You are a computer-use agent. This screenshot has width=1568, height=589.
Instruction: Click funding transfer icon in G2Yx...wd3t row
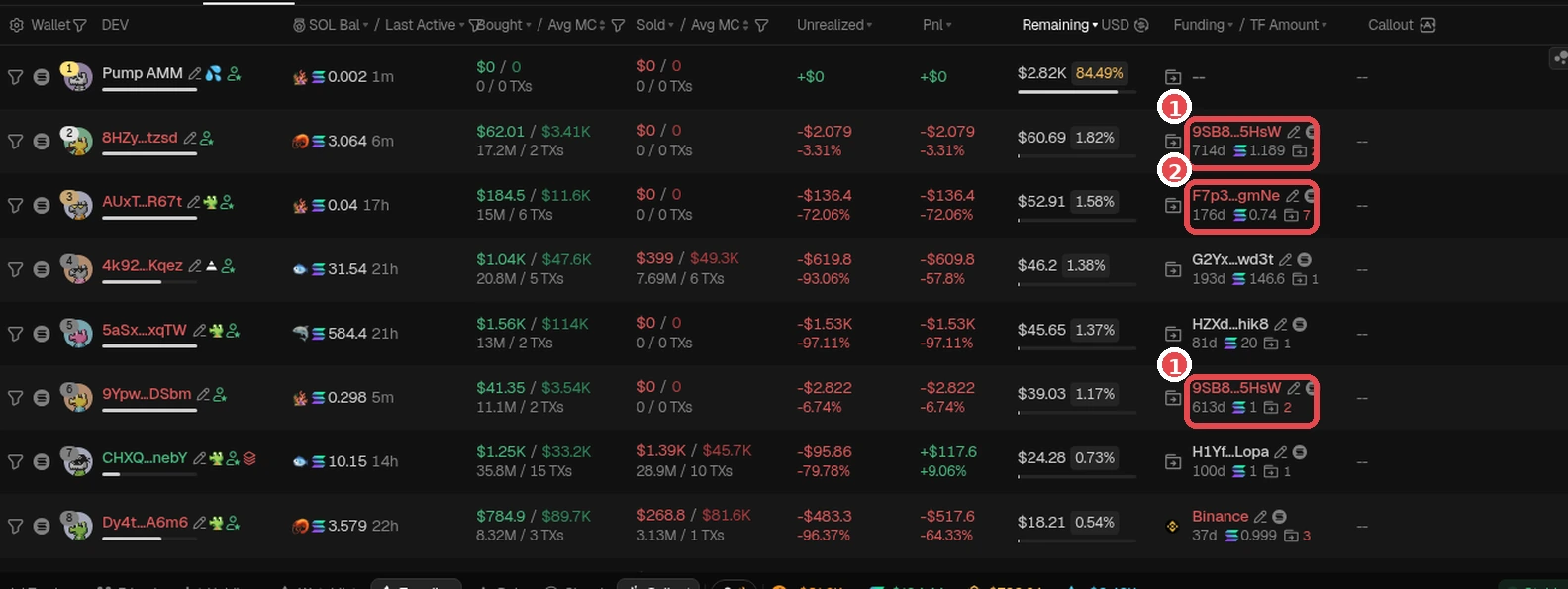coord(1173,269)
